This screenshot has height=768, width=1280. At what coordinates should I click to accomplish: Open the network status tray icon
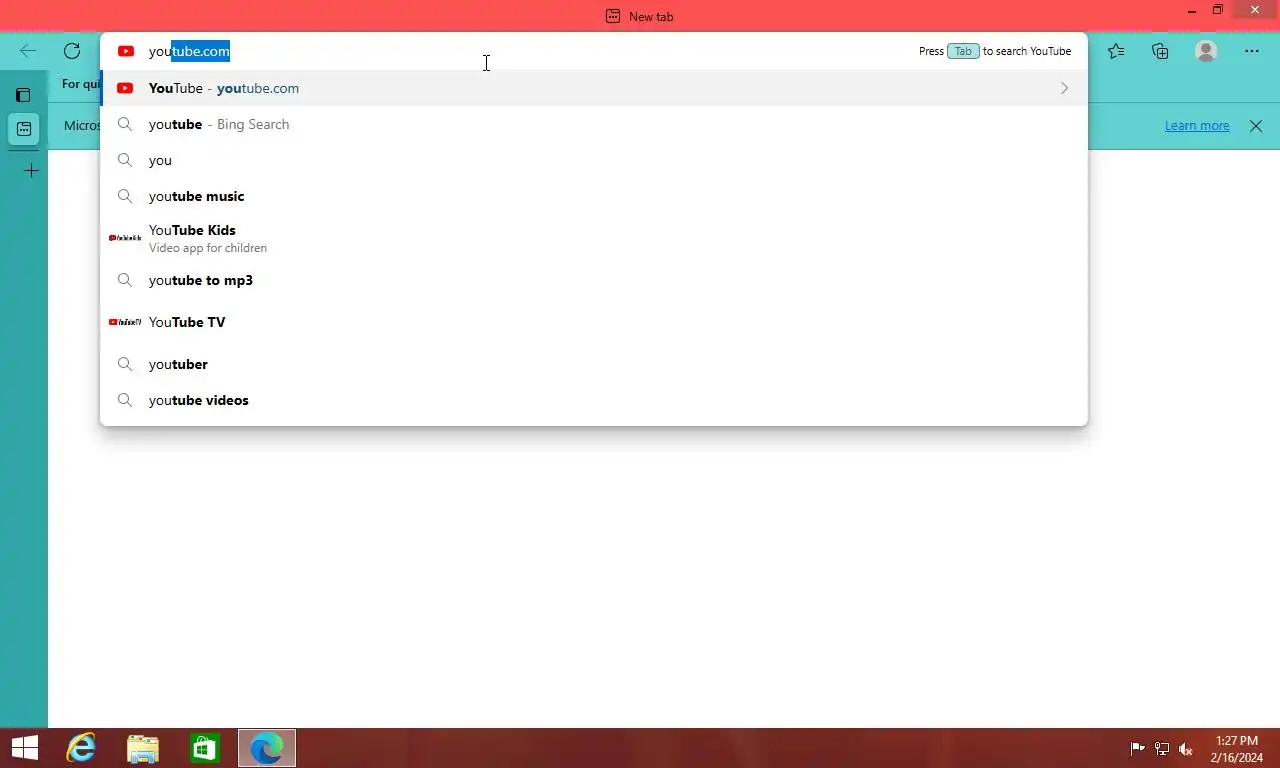click(1162, 749)
